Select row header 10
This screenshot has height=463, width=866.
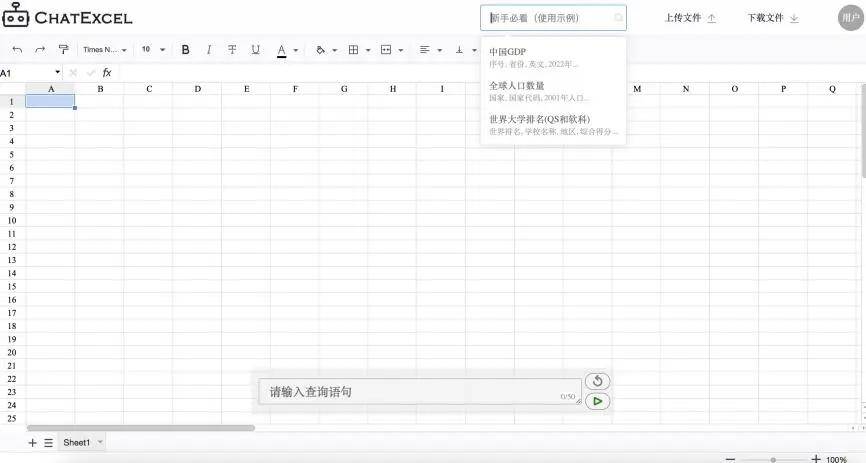pos(12,220)
